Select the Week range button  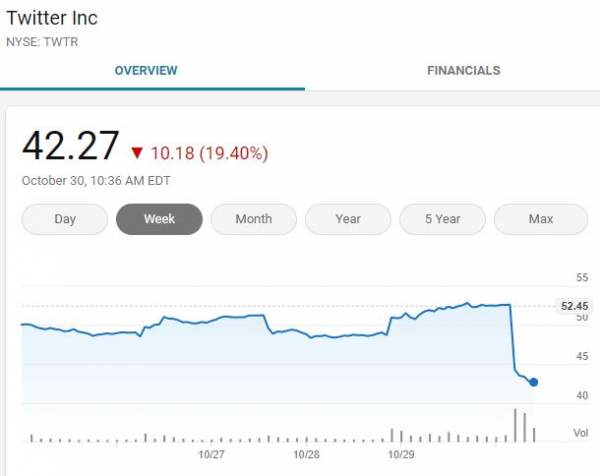[x=159, y=219]
